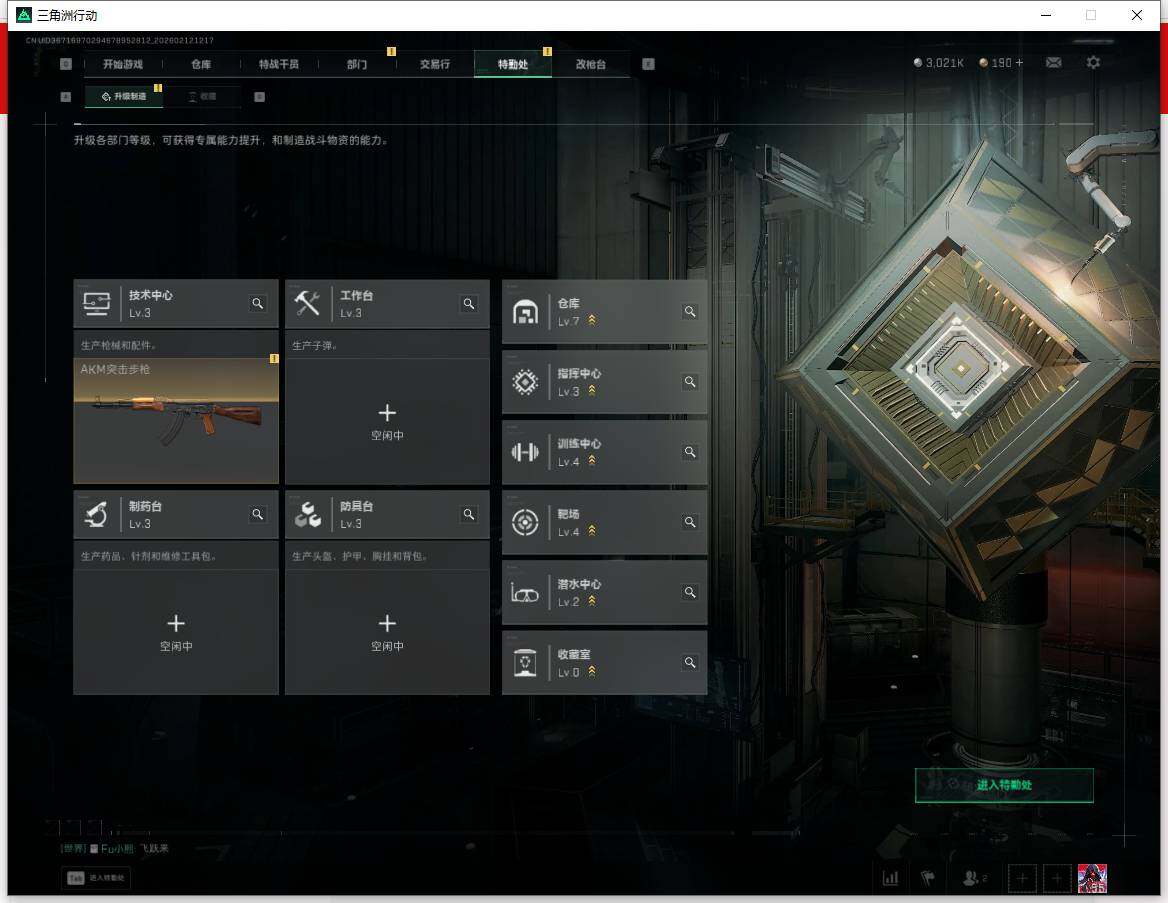Click the 技术中心 title text
Screen dimensions: 1168x903
coord(150,295)
